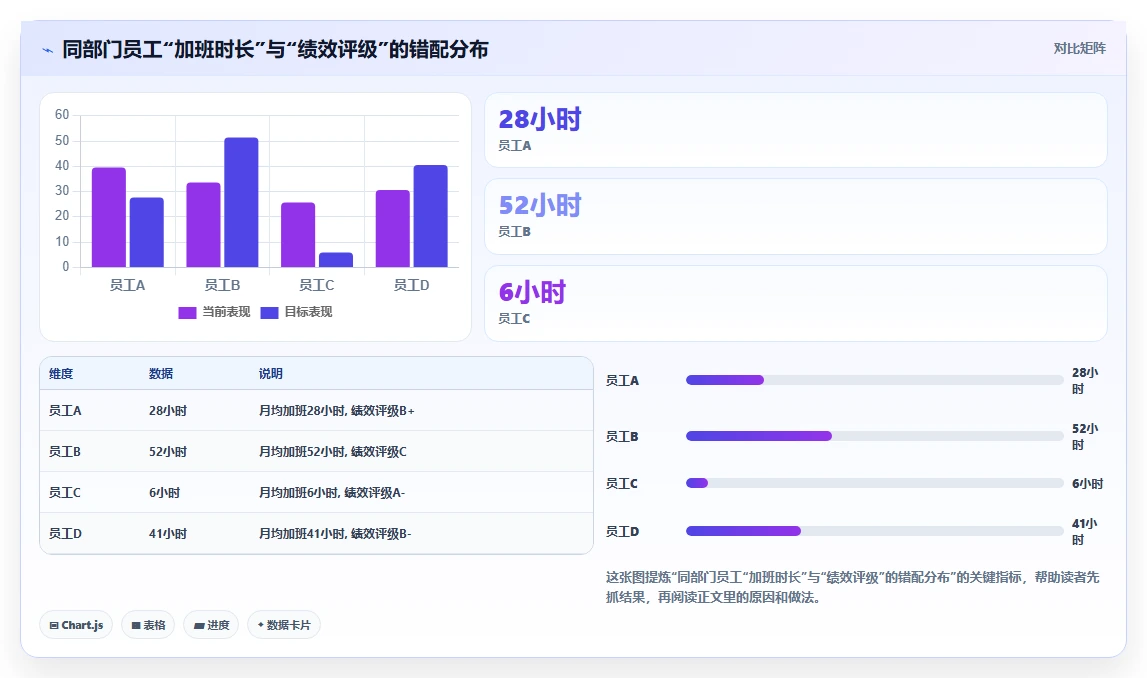Screen dimensions: 1147x678
Task: Click the purple 当前表现 bar for 员工D
Action: tap(393, 229)
